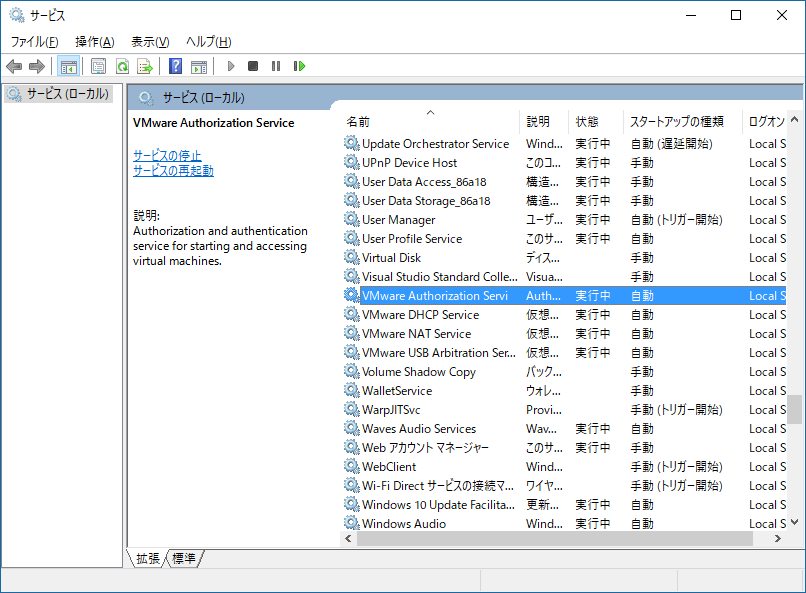Stop the service with the black square icon
Image resolution: width=806 pixels, height=593 pixels.
coord(254,66)
